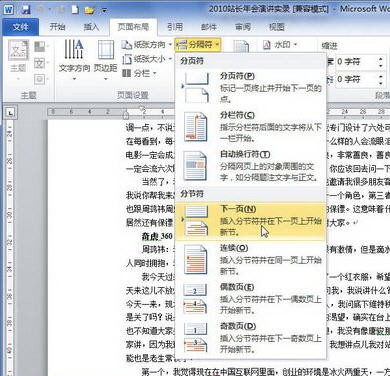Screen dimensions: 390x376
Task: Click the 自动换行符 text wrap icon
Action: [x=195, y=166]
